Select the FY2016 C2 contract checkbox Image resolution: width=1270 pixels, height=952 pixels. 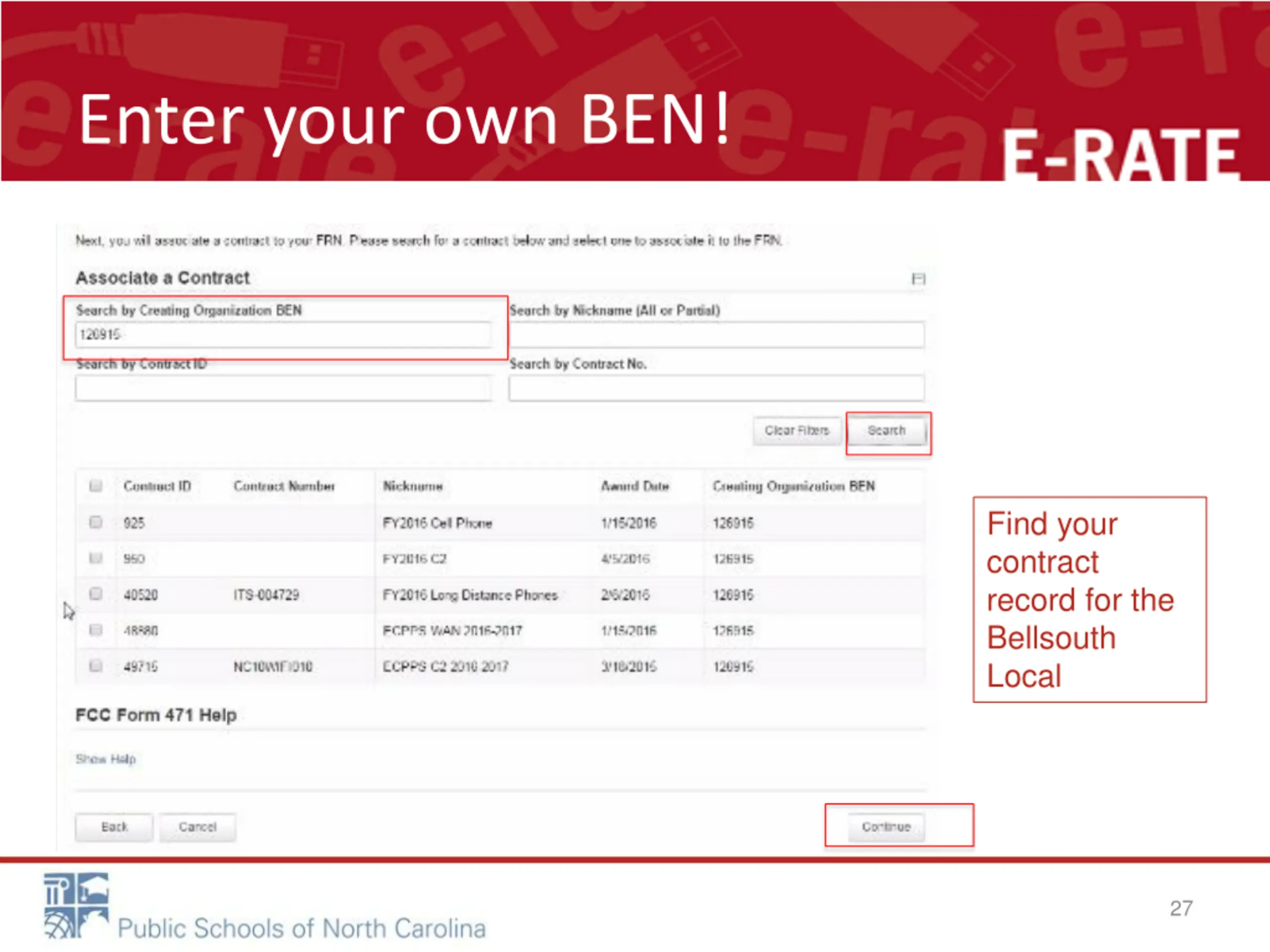pos(96,558)
